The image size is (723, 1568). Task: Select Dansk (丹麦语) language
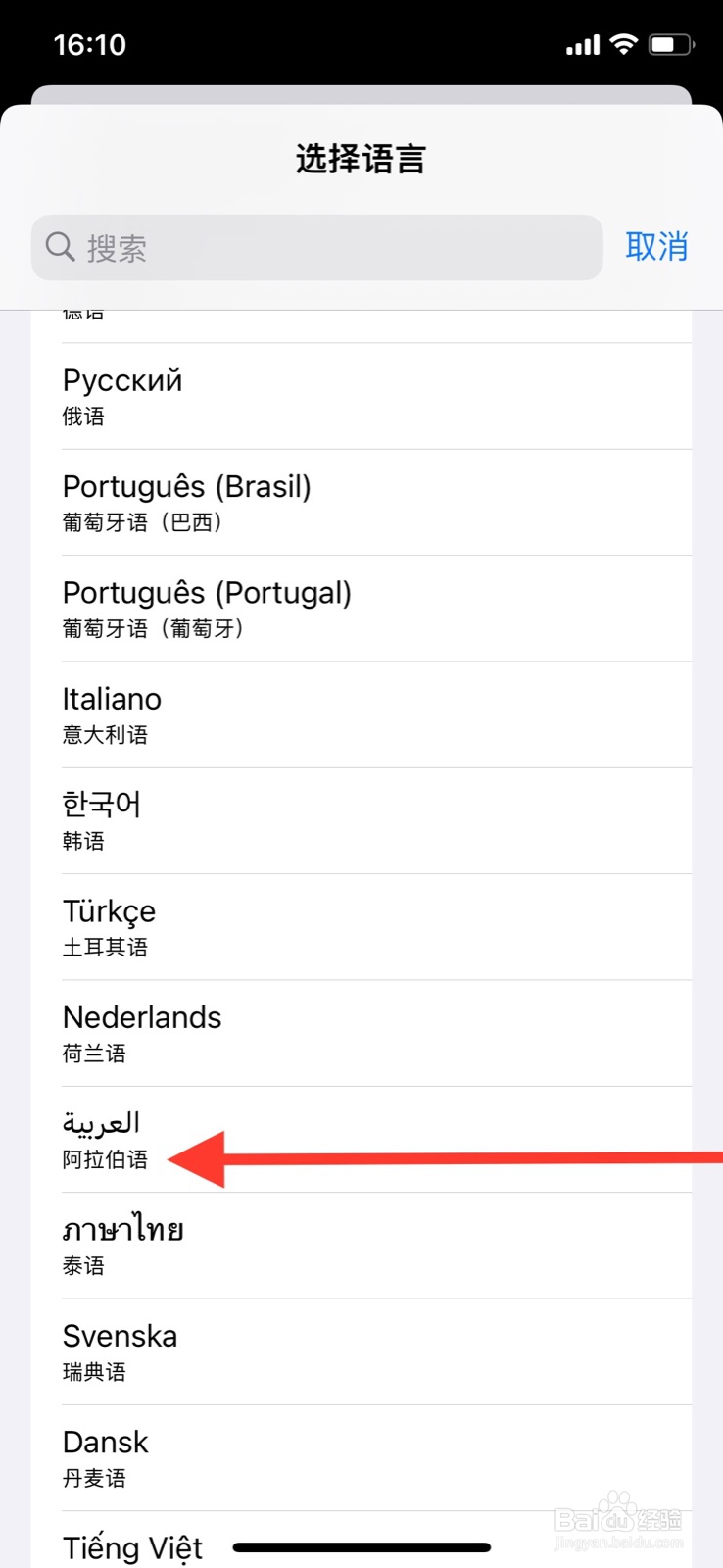tap(376, 1457)
